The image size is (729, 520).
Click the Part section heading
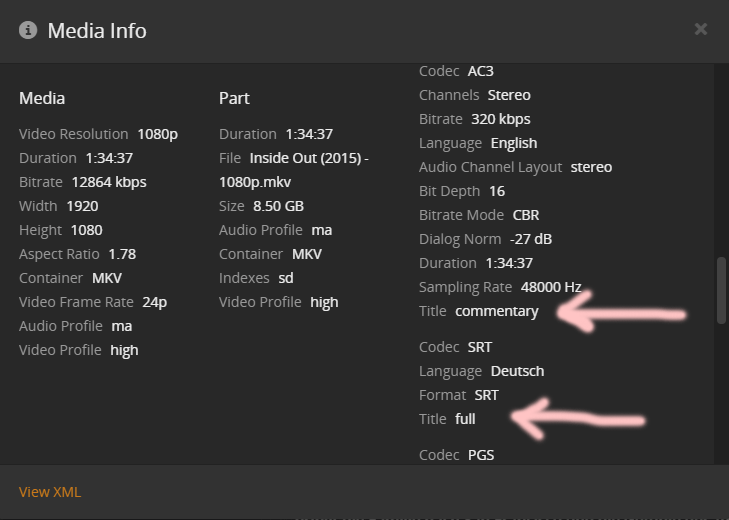coord(234,98)
